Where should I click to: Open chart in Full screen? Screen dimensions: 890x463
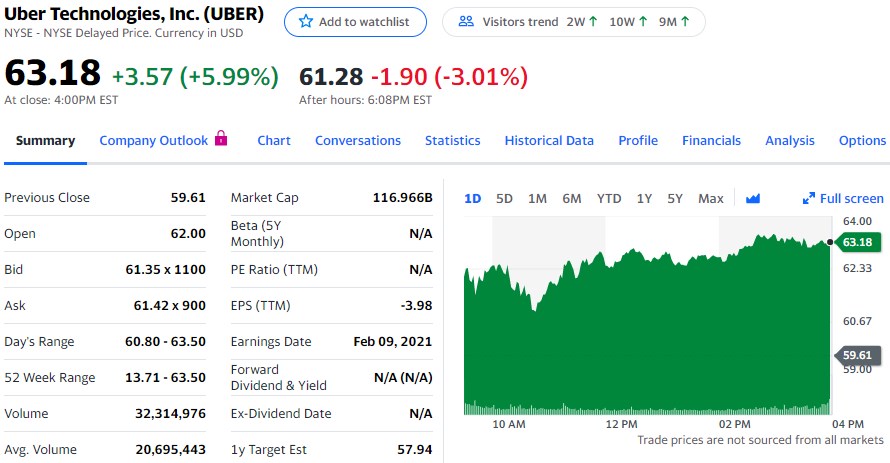pos(843,199)
